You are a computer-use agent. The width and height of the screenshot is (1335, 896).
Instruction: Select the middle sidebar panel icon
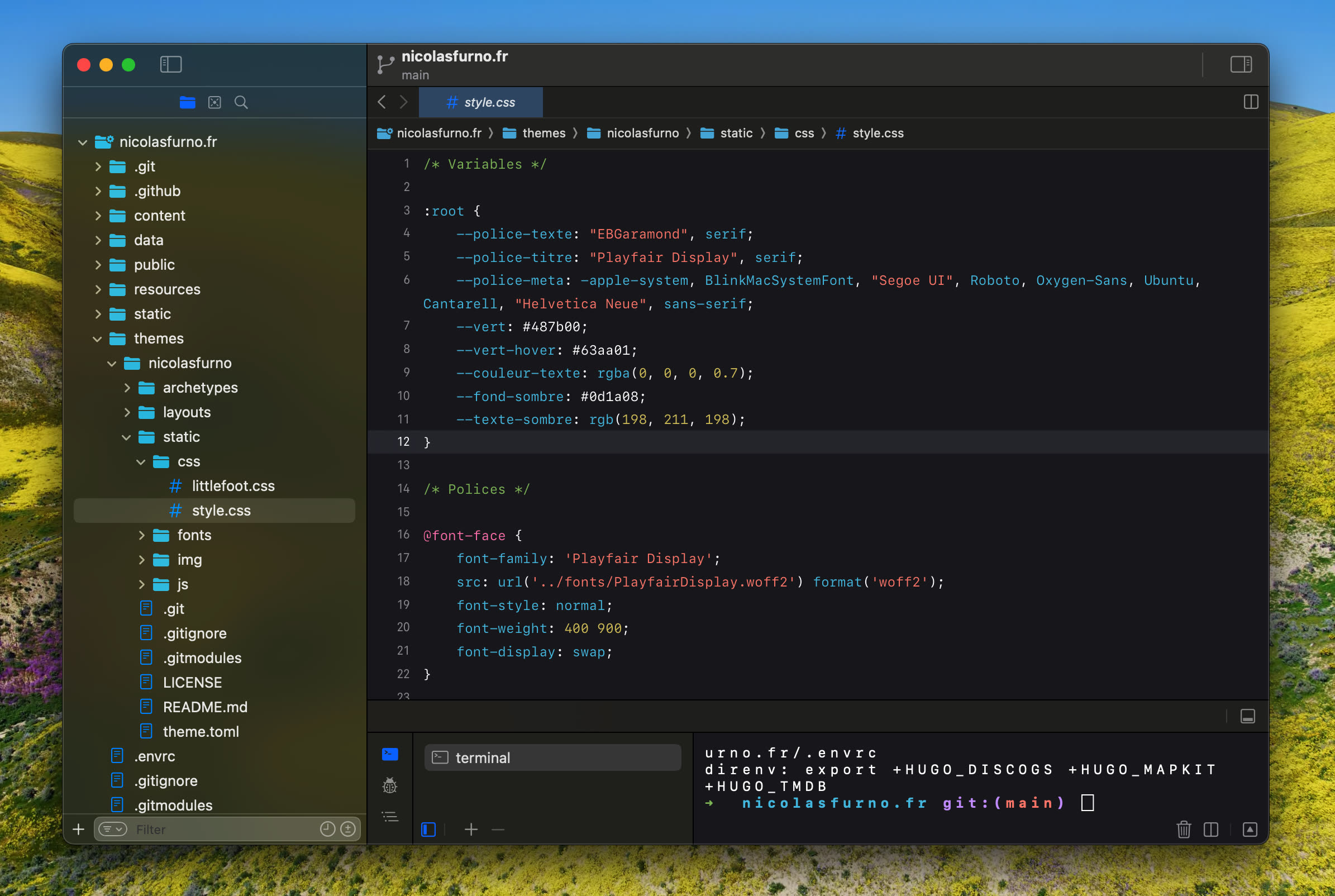pos(214,102)
